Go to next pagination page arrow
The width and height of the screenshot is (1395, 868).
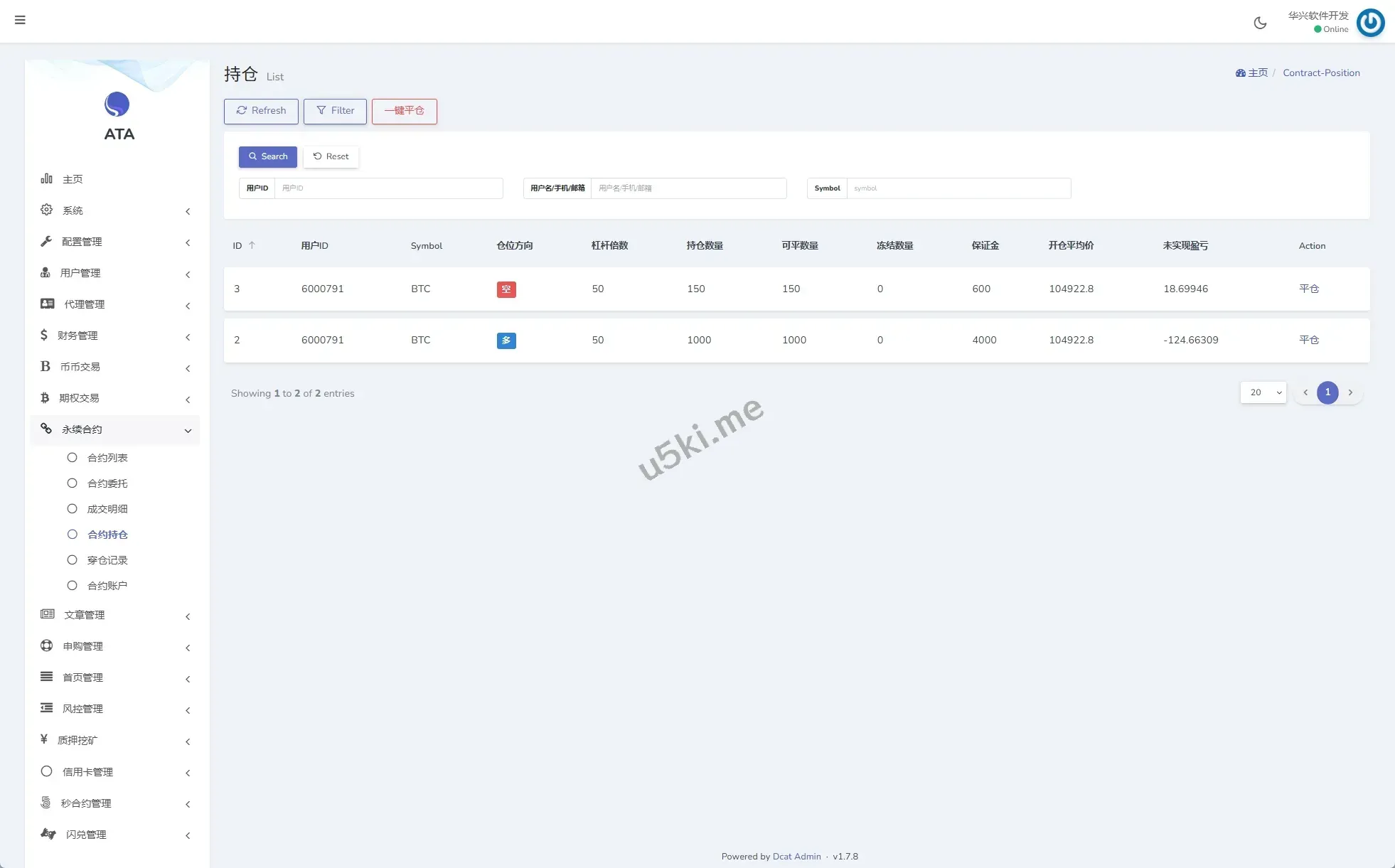[x=1350, y=392]
